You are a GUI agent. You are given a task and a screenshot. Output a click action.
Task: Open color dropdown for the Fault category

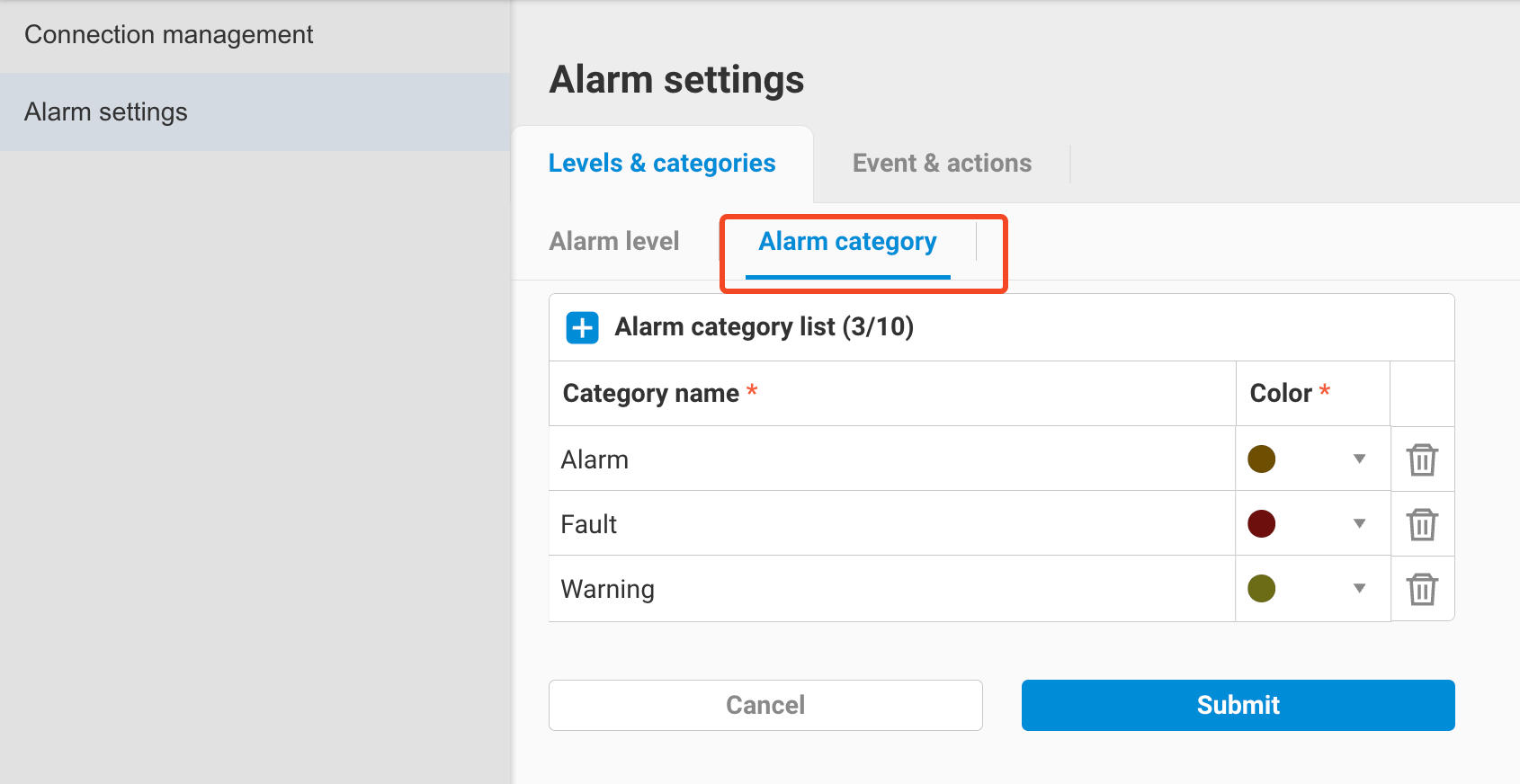click(1358, 523)
